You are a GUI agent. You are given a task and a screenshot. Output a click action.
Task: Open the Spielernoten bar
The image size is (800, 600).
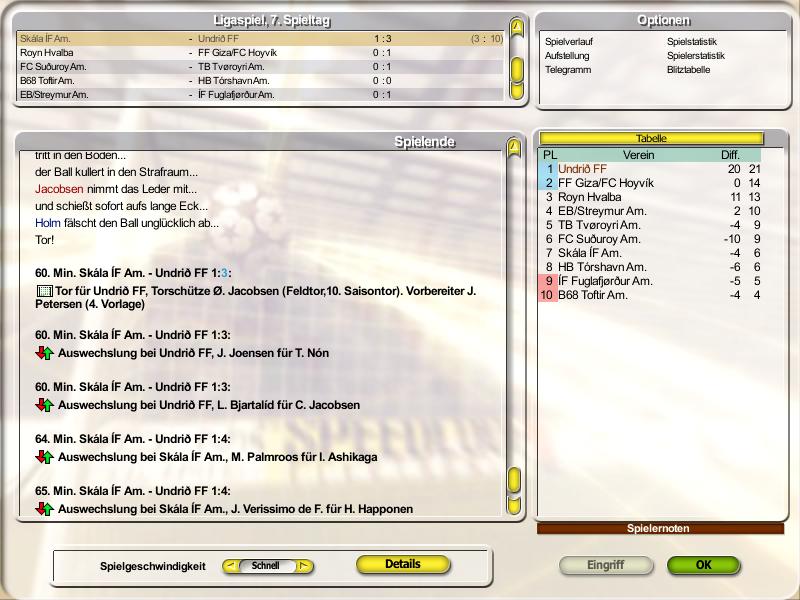[660, 529]
